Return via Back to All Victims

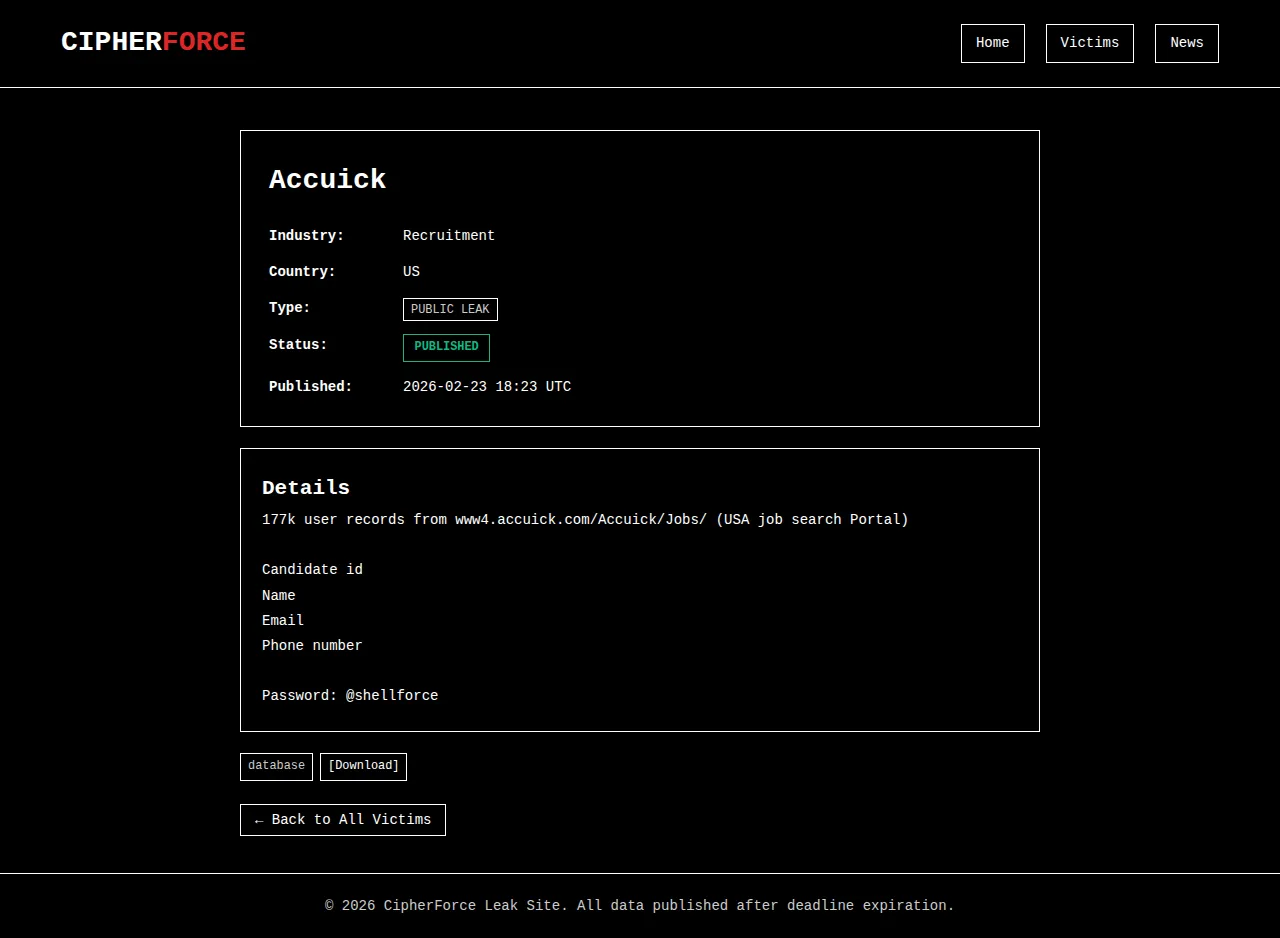(x=342, y=820)
